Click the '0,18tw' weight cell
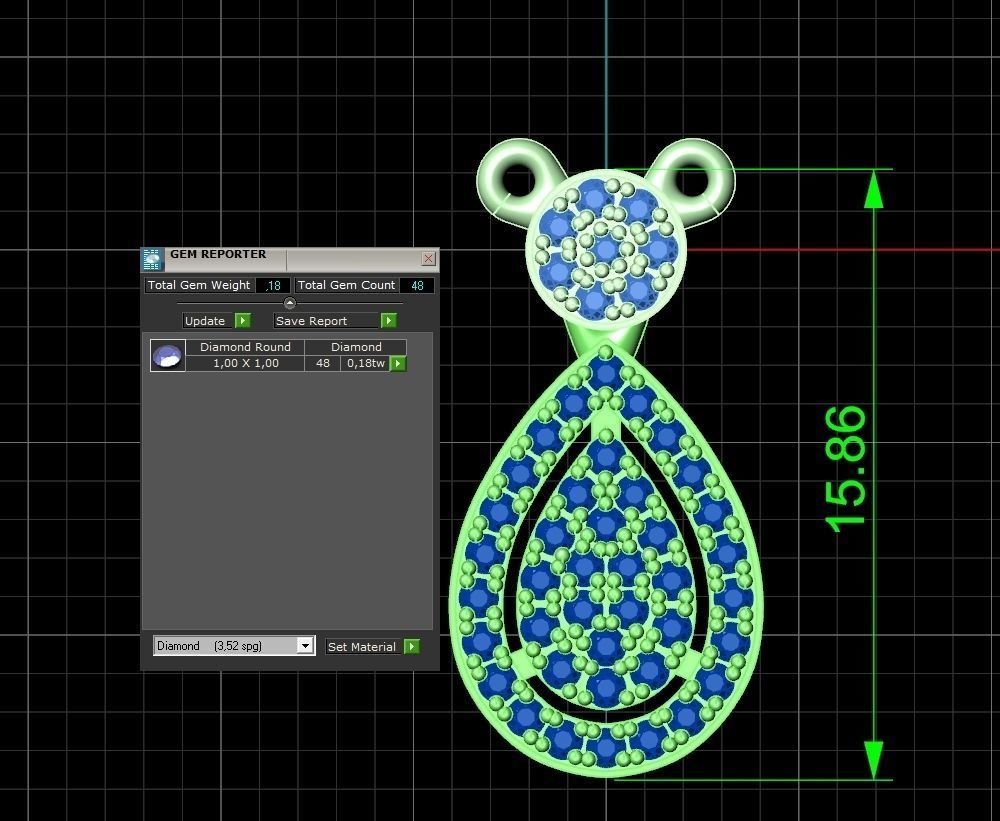Image resolution: width=1000 pixels, height=821 pixels. (x=365, y=364)
